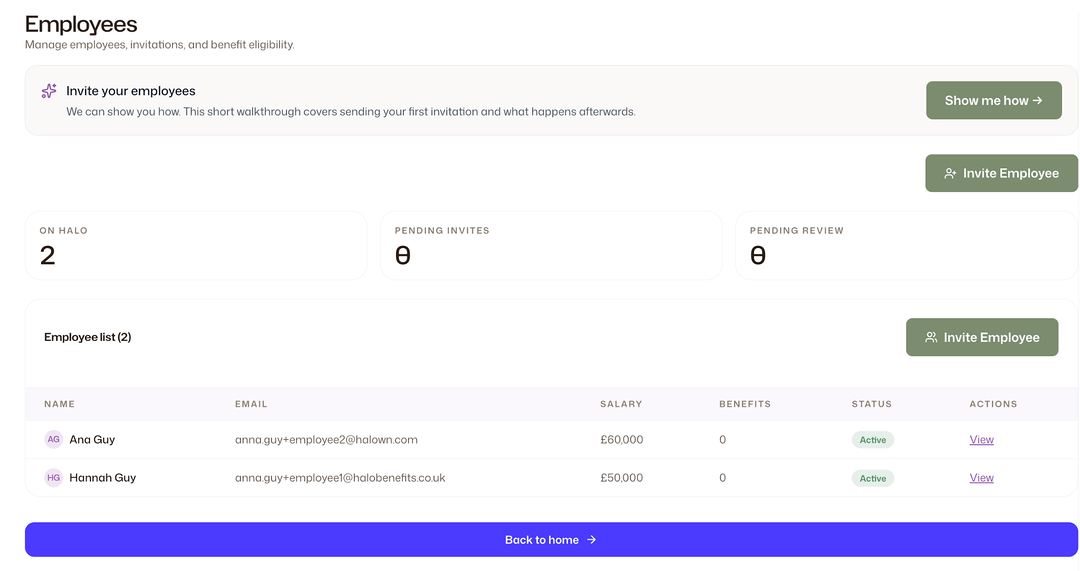Click the Employees page title
This screenshot has width=1080, height=571.
81,24
